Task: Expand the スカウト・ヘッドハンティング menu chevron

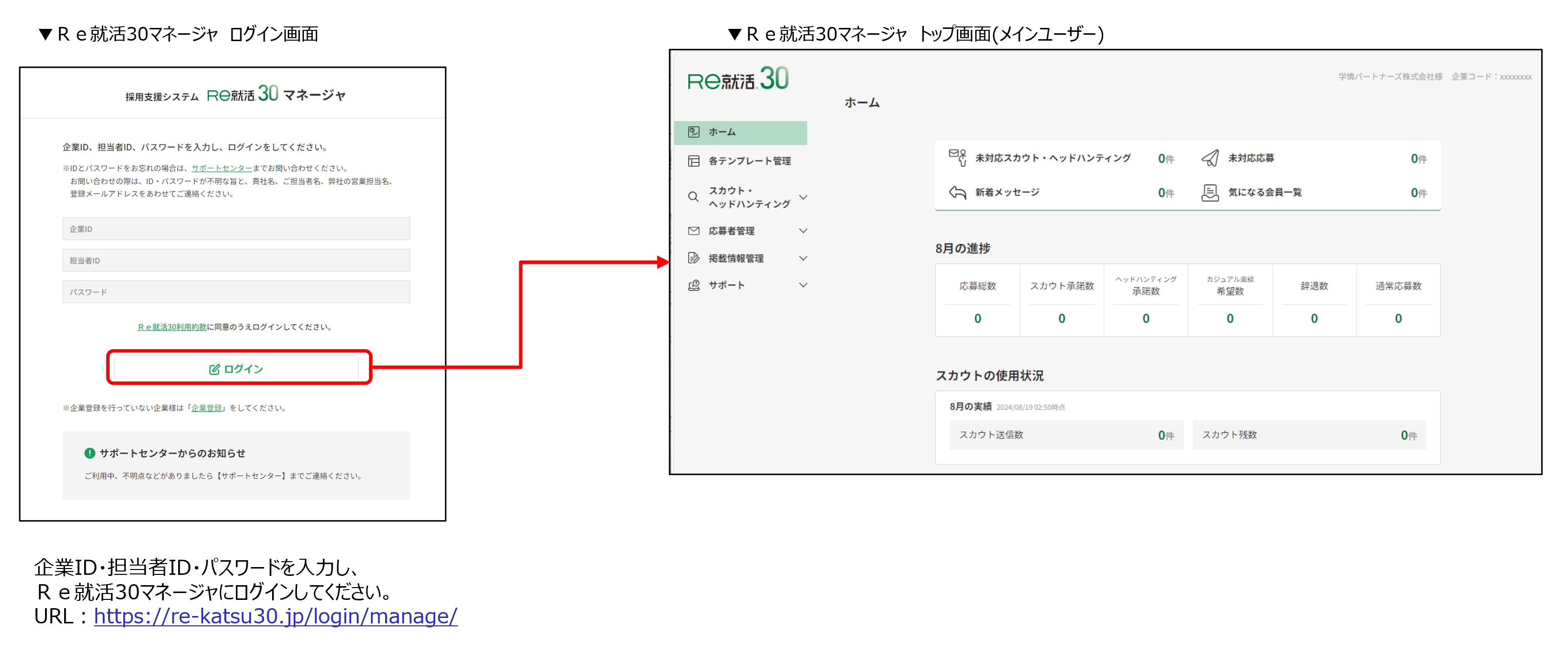Action: 803,197
